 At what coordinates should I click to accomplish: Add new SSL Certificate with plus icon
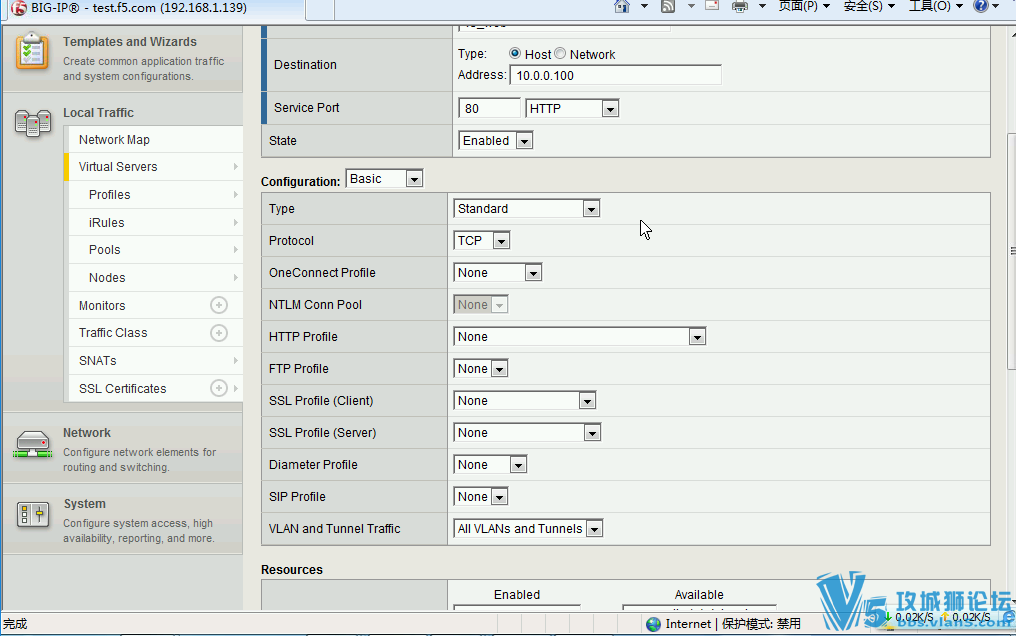click(219, 388)
